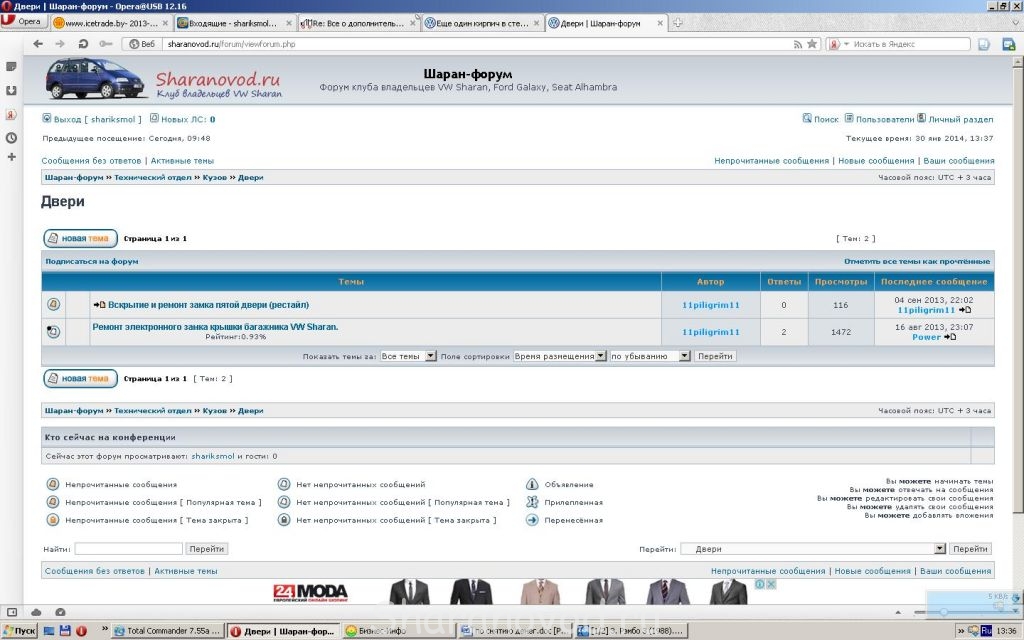Expand the 'Все темы' display filter dropdown
The height and width of the screenshot is (640, 1024).
pos(431,356)
